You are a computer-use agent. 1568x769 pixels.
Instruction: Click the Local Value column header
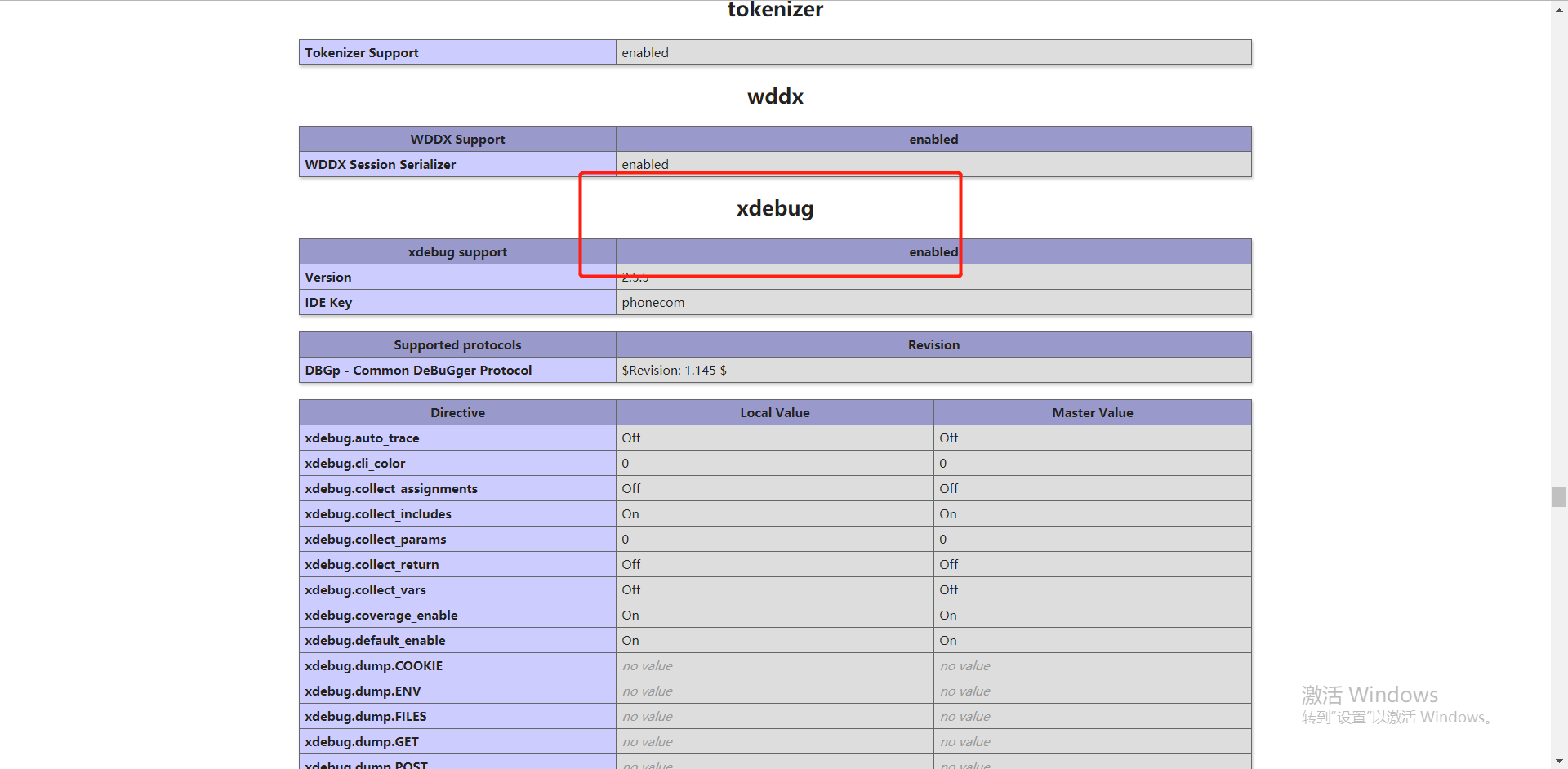[x=775, y=412]
